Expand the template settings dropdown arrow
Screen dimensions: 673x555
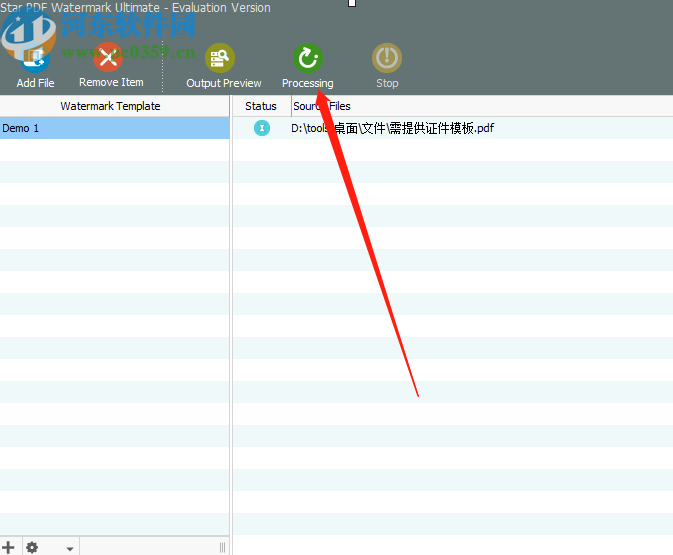click(70, 549)
